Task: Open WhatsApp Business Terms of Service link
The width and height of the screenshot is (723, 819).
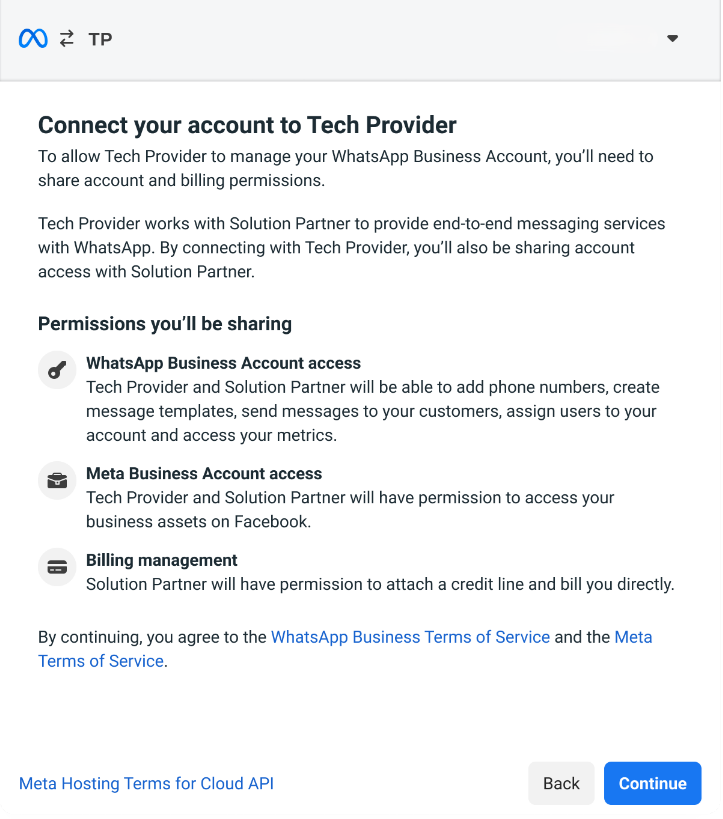Action: (x=410, y=637)
